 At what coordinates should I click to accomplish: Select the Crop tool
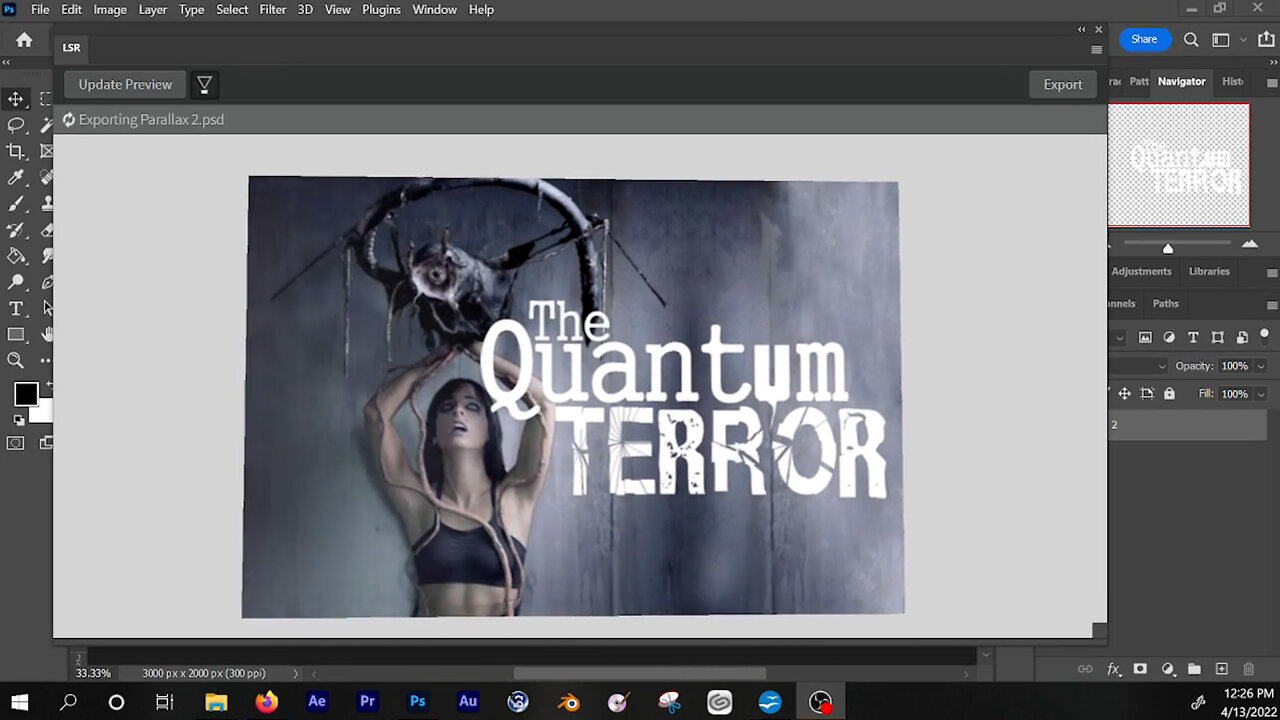coord(16,151)
